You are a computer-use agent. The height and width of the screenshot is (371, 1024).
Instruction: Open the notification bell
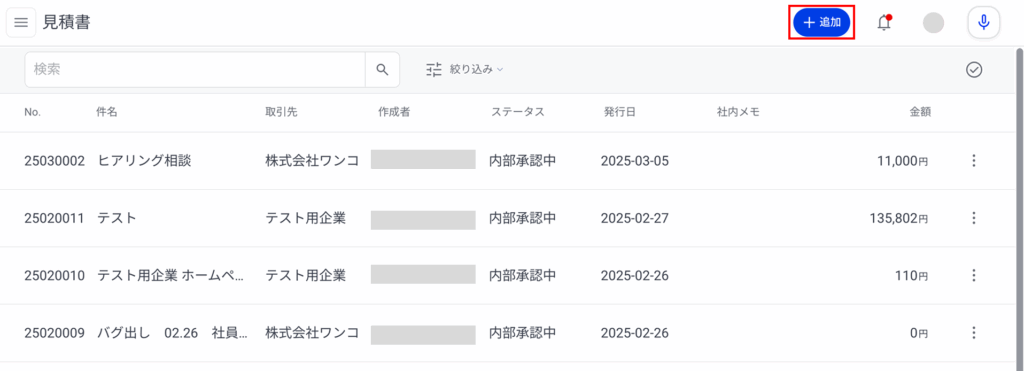(x=884, y=23)
